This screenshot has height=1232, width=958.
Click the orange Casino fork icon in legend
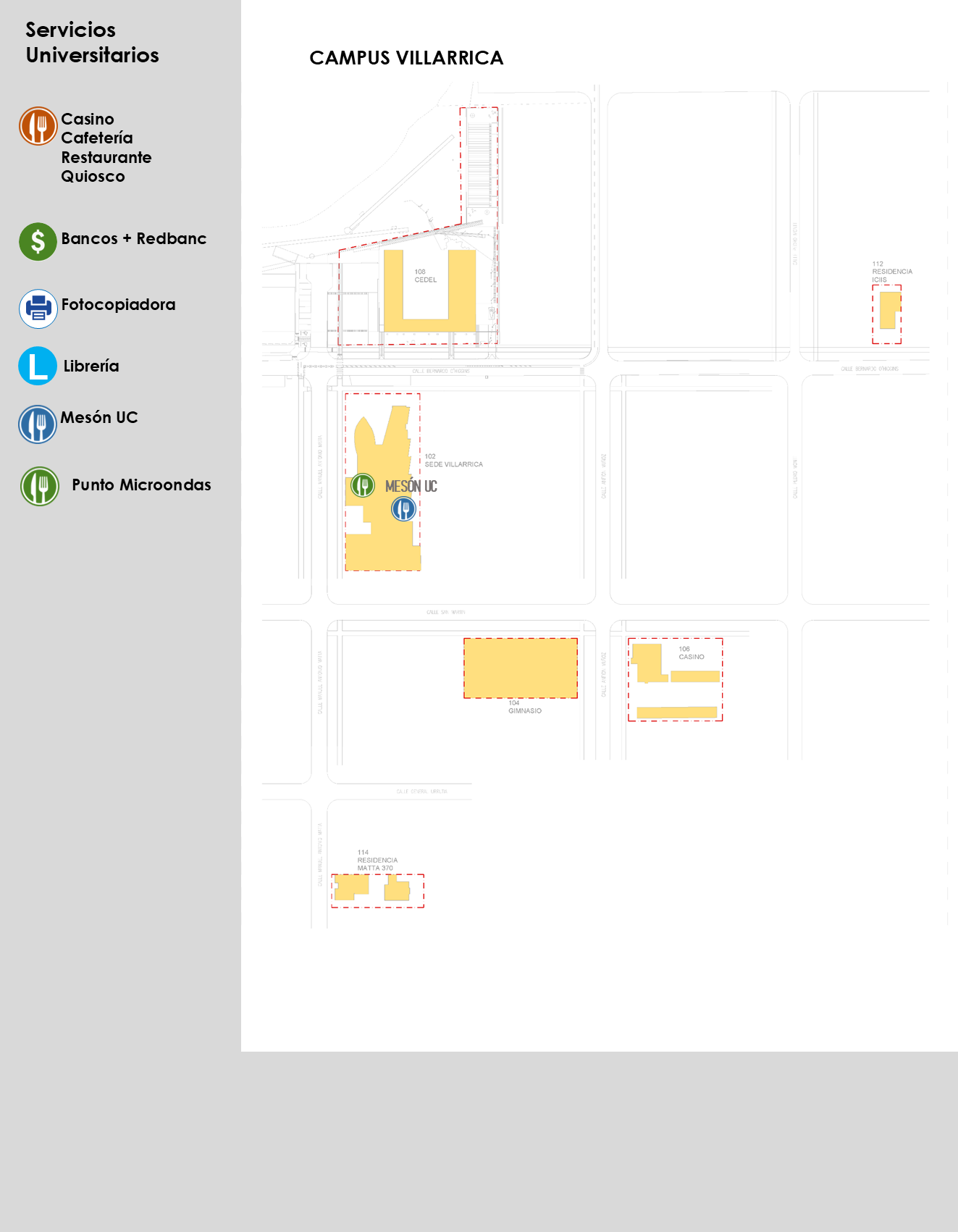click(38, 126)
